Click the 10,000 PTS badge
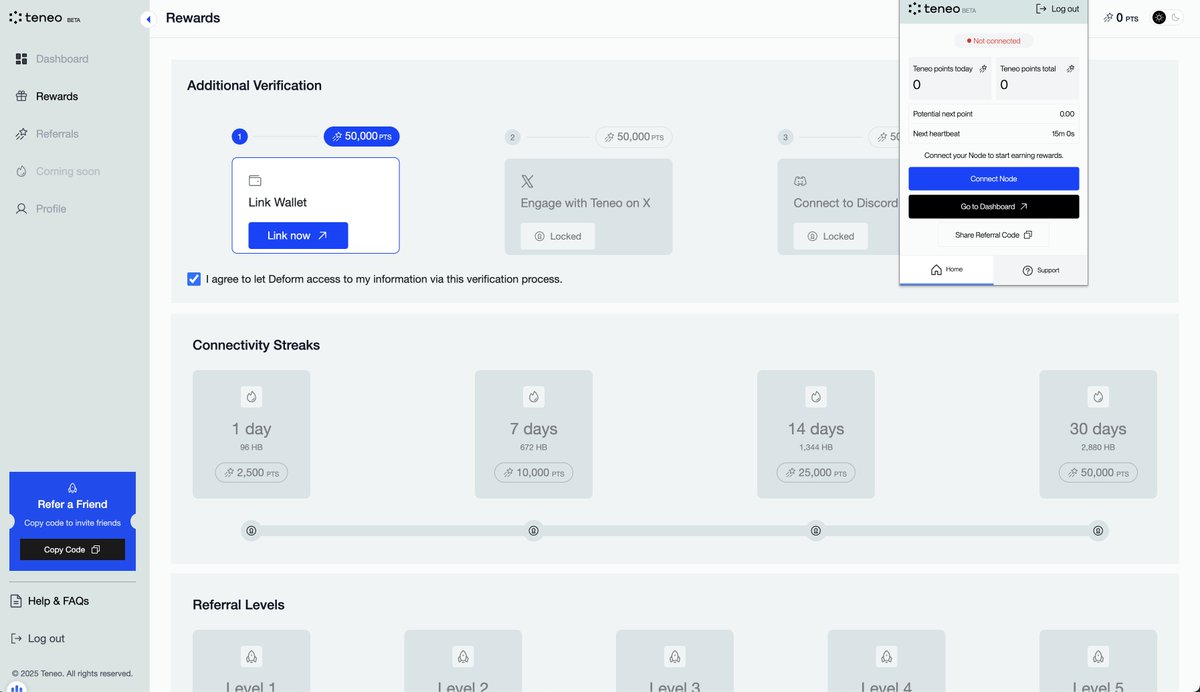1200x692 pixels. click(x=533, y=473)
